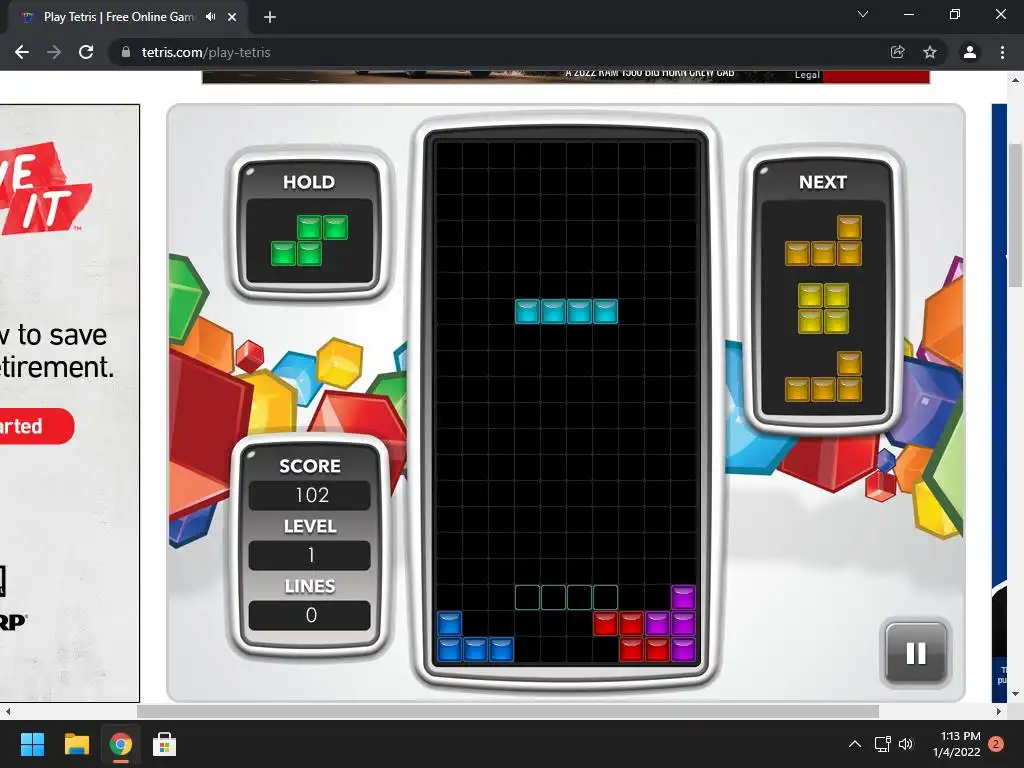
Task: Click the scroll-left arrow of horizontal scrollbar
Action: tap(7, 711)
